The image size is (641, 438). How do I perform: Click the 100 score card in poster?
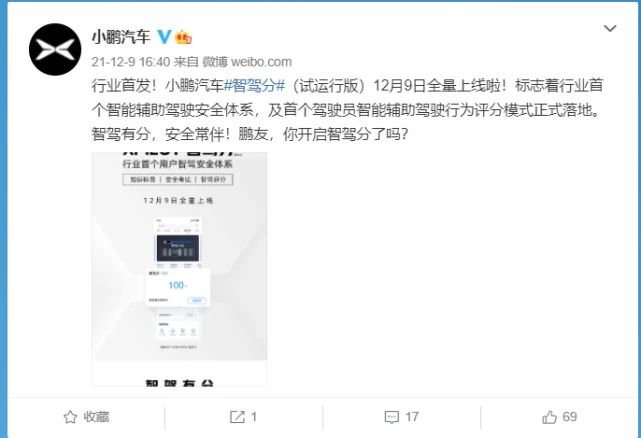178,287
